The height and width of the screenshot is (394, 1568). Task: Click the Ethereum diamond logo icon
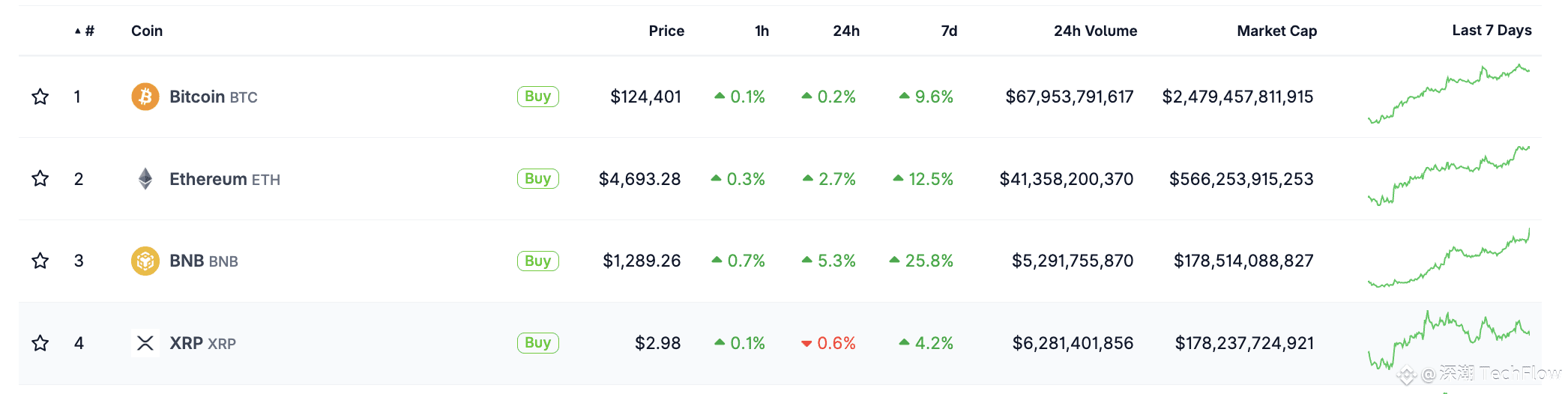click(145, 179)
